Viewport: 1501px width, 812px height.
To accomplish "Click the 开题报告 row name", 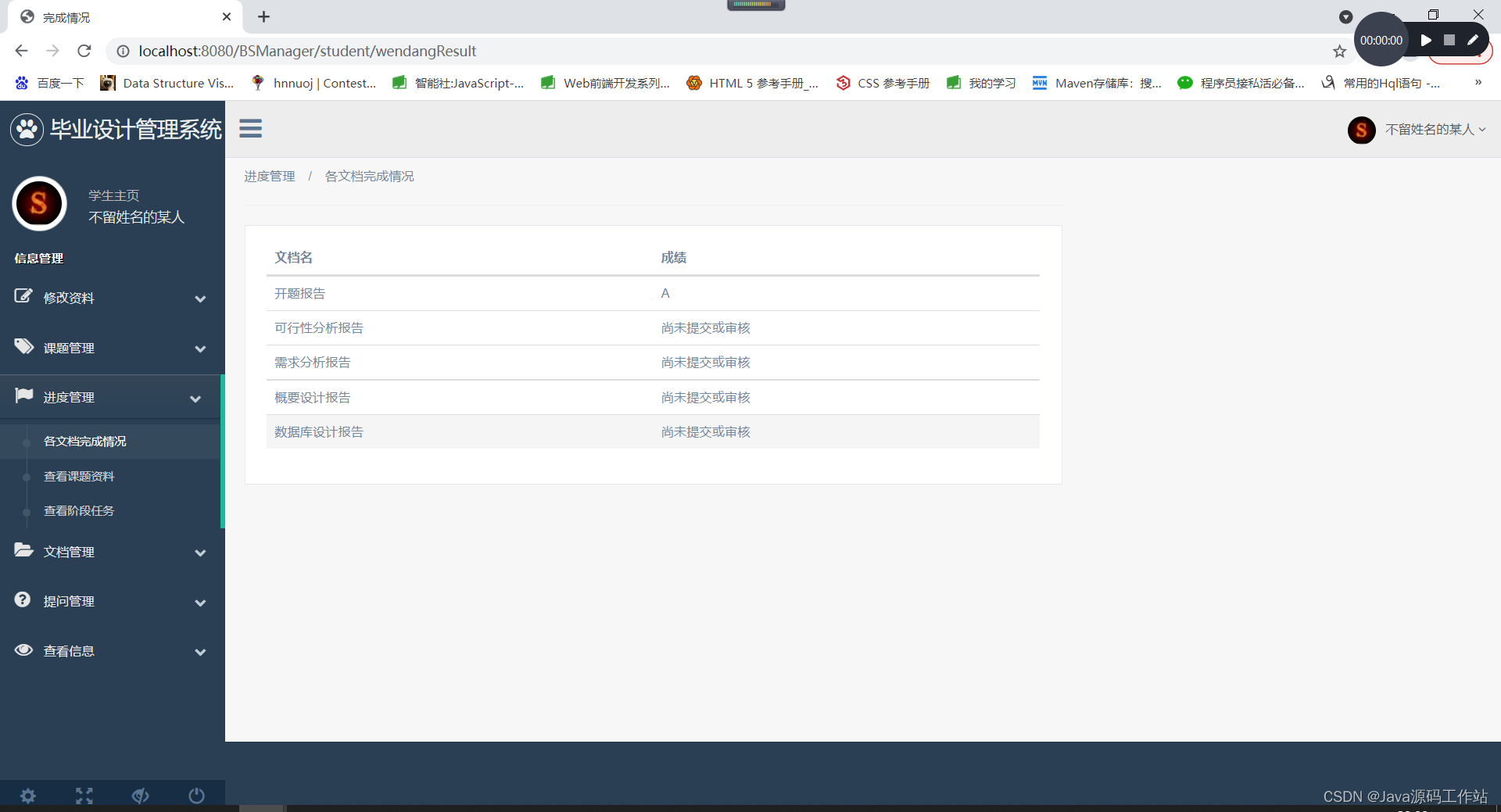I will pyautogui.click(x=299, y=293).
